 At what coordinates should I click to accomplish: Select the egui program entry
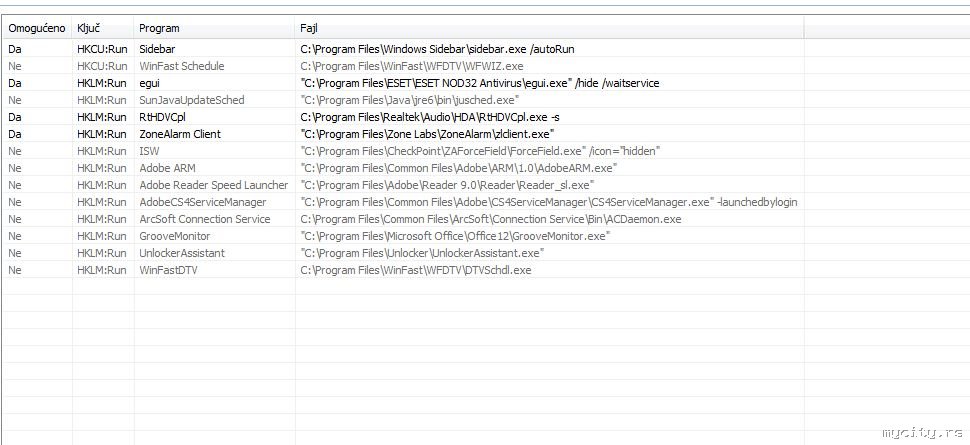pyautogui.click(x=150, y=83)
